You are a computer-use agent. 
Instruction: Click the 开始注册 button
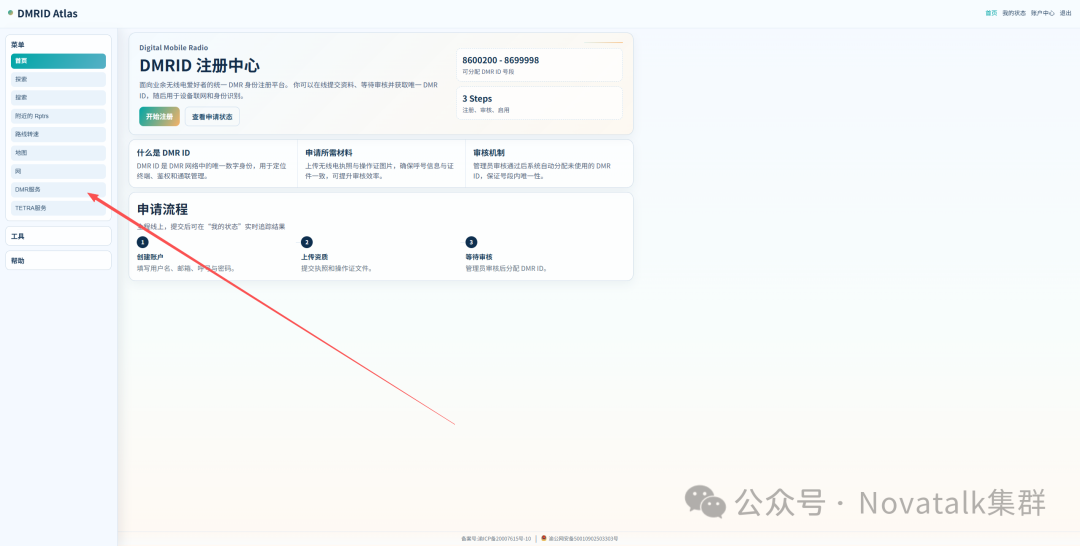(159, 117)
